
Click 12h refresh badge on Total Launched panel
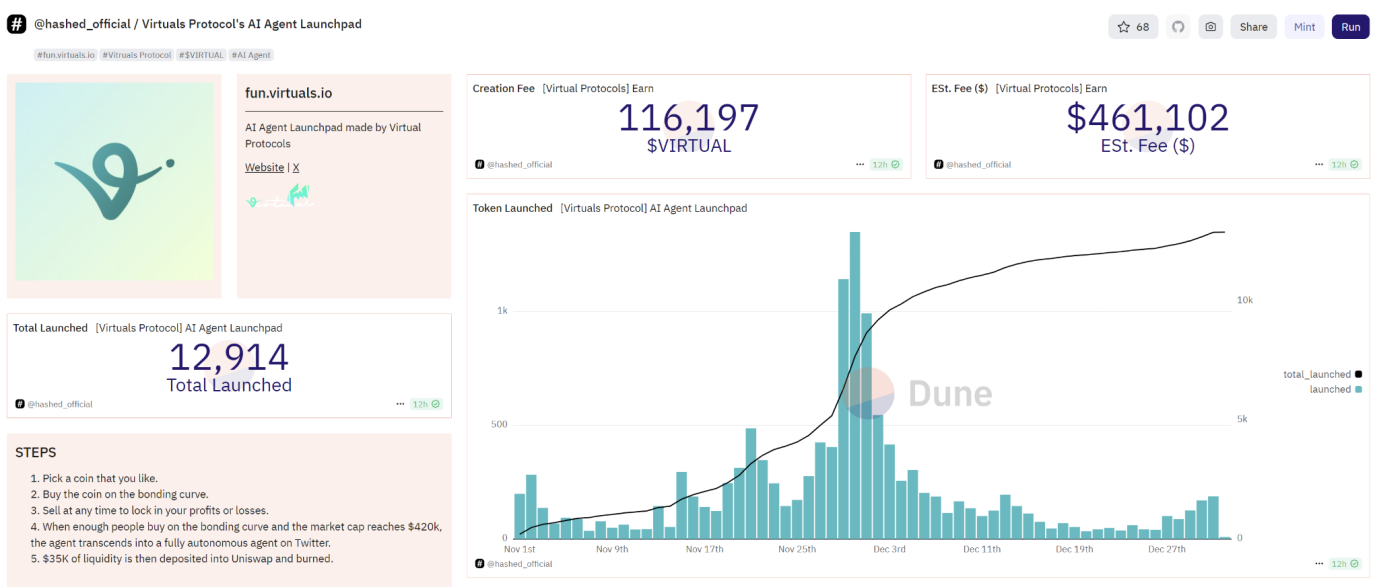point(427,404)
